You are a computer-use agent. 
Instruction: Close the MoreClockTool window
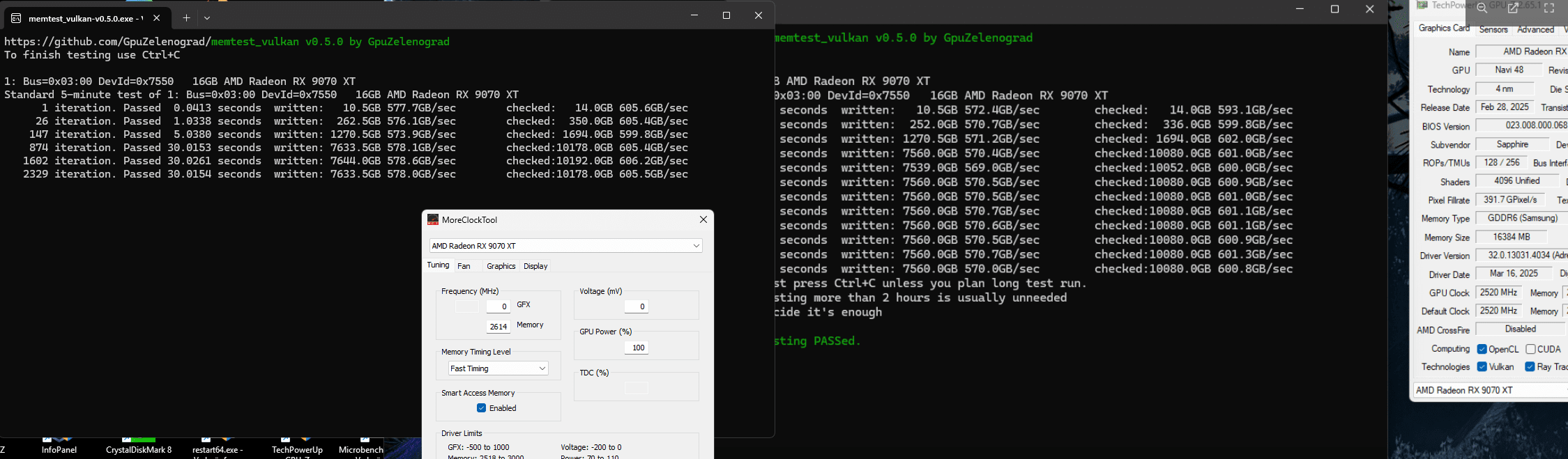click(x=703, y=219)
